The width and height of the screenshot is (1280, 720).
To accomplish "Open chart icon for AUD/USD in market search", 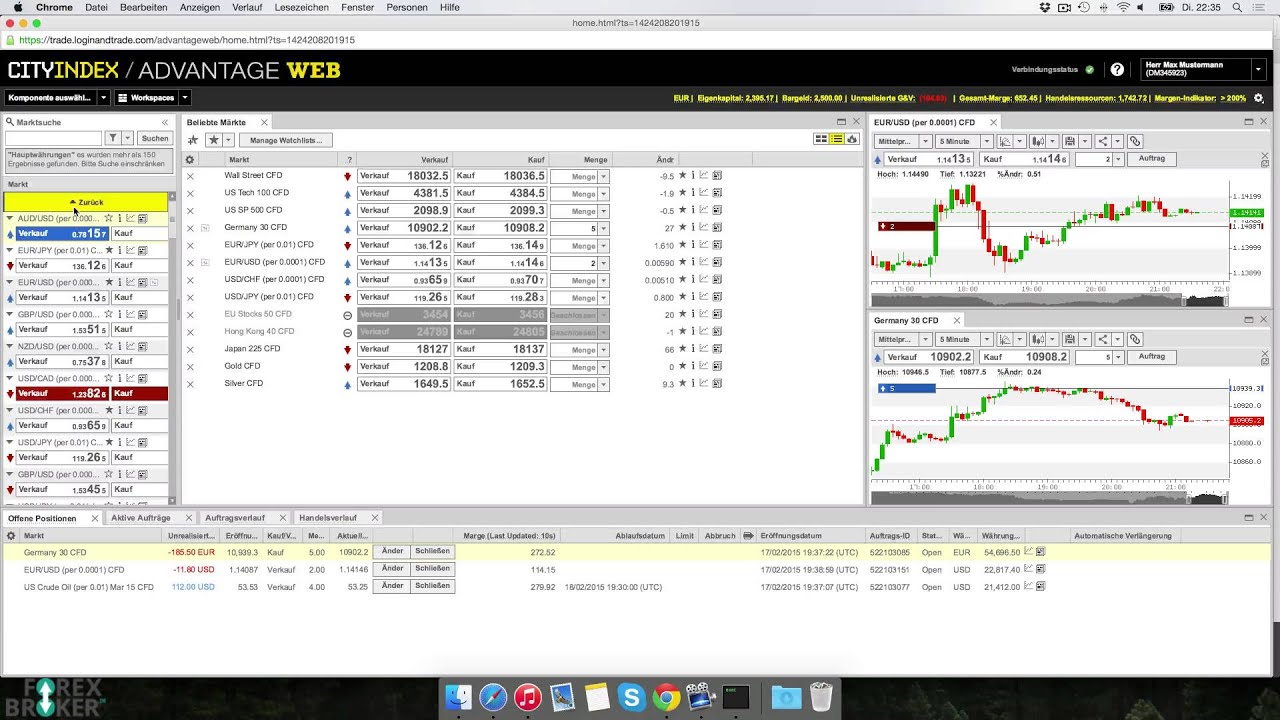I will coord(131,218).
